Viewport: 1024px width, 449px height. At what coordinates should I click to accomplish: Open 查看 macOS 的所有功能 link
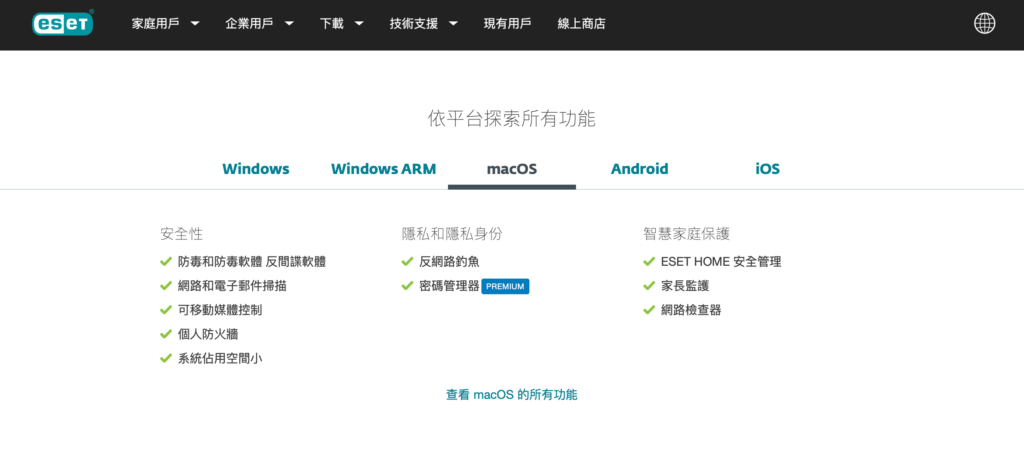coord(511,394)
